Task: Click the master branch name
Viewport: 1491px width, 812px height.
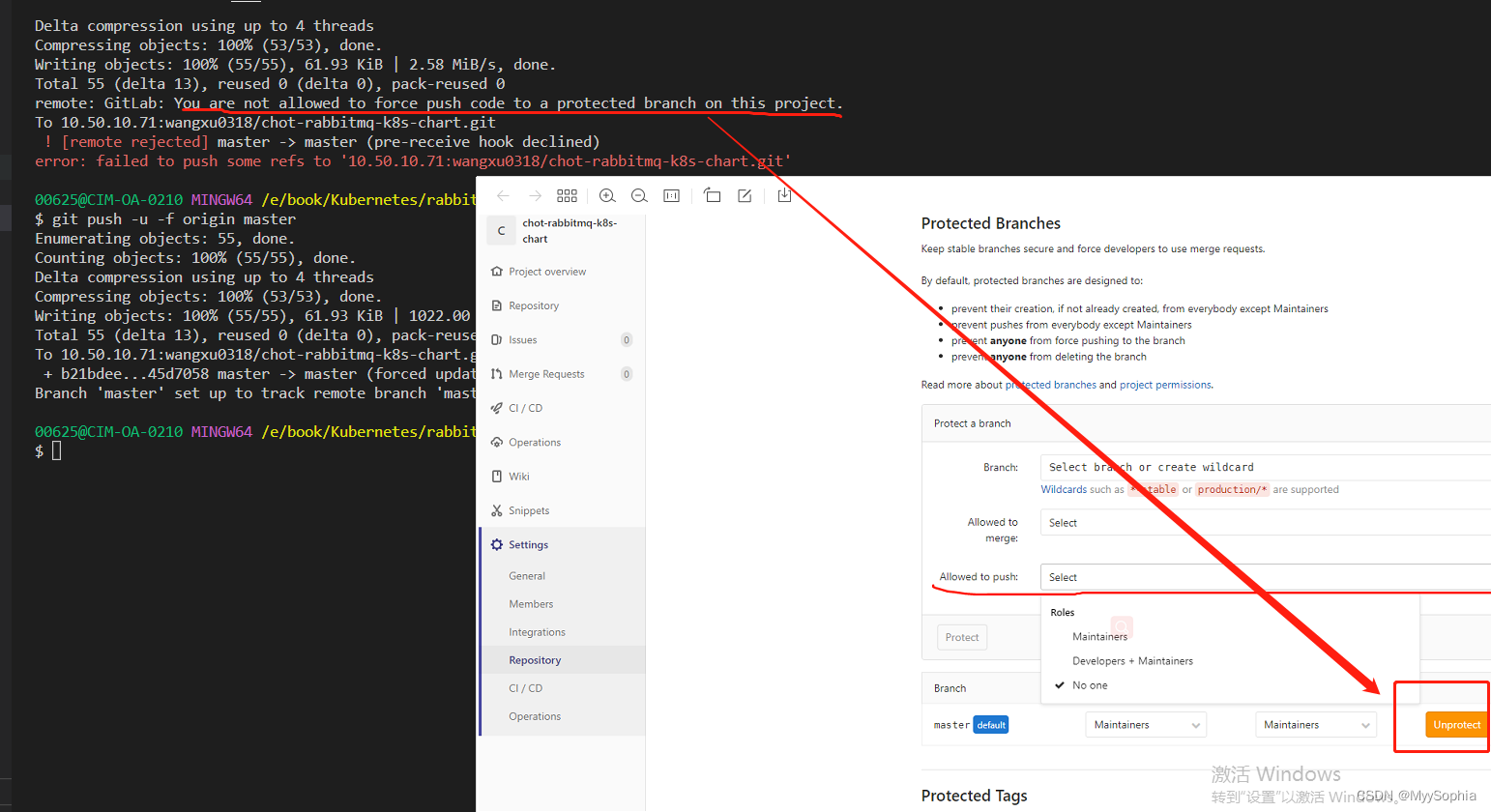Action: click(x=951, y=725)
